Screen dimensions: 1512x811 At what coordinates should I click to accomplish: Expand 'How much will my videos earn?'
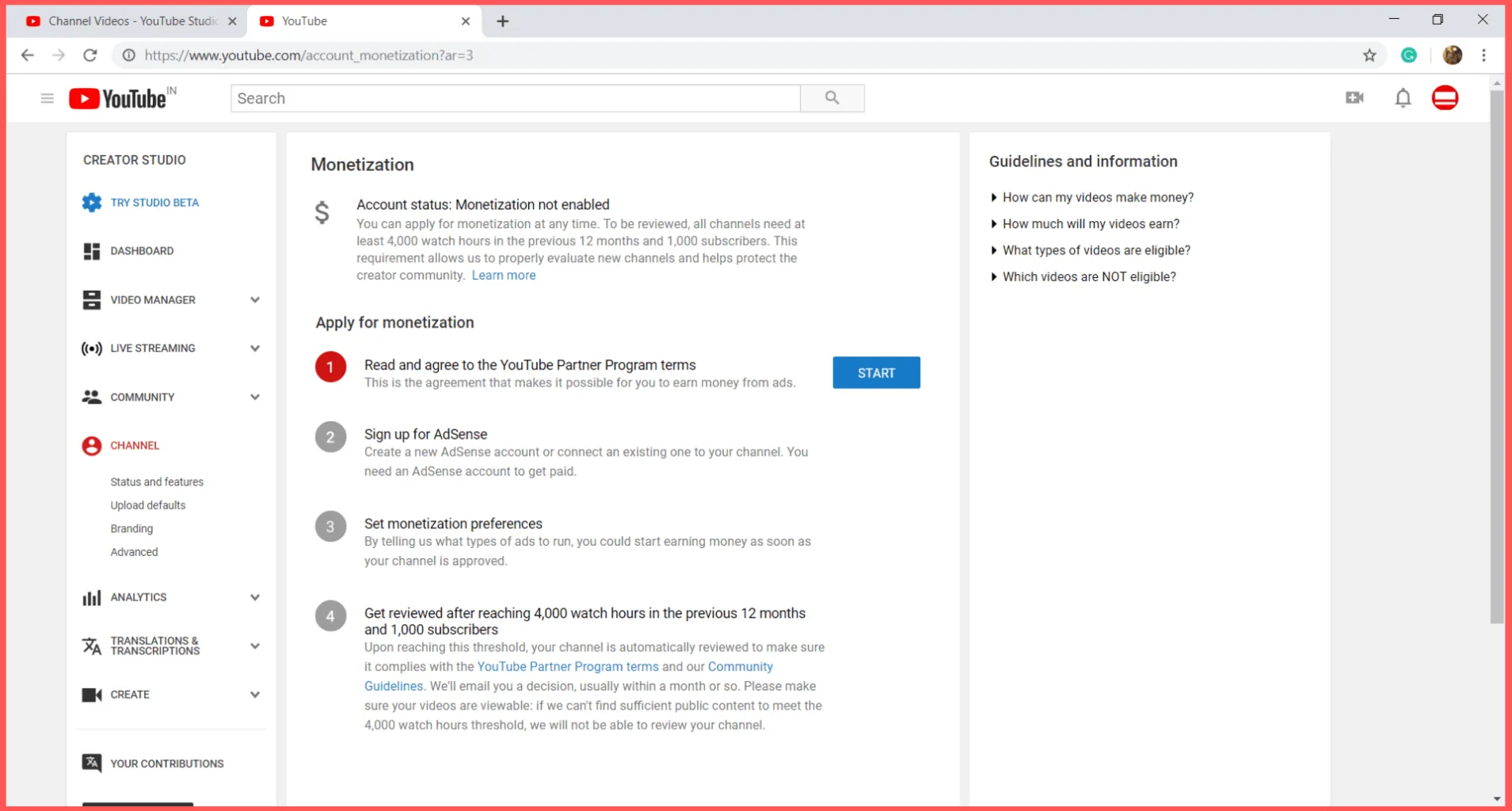1085,224
